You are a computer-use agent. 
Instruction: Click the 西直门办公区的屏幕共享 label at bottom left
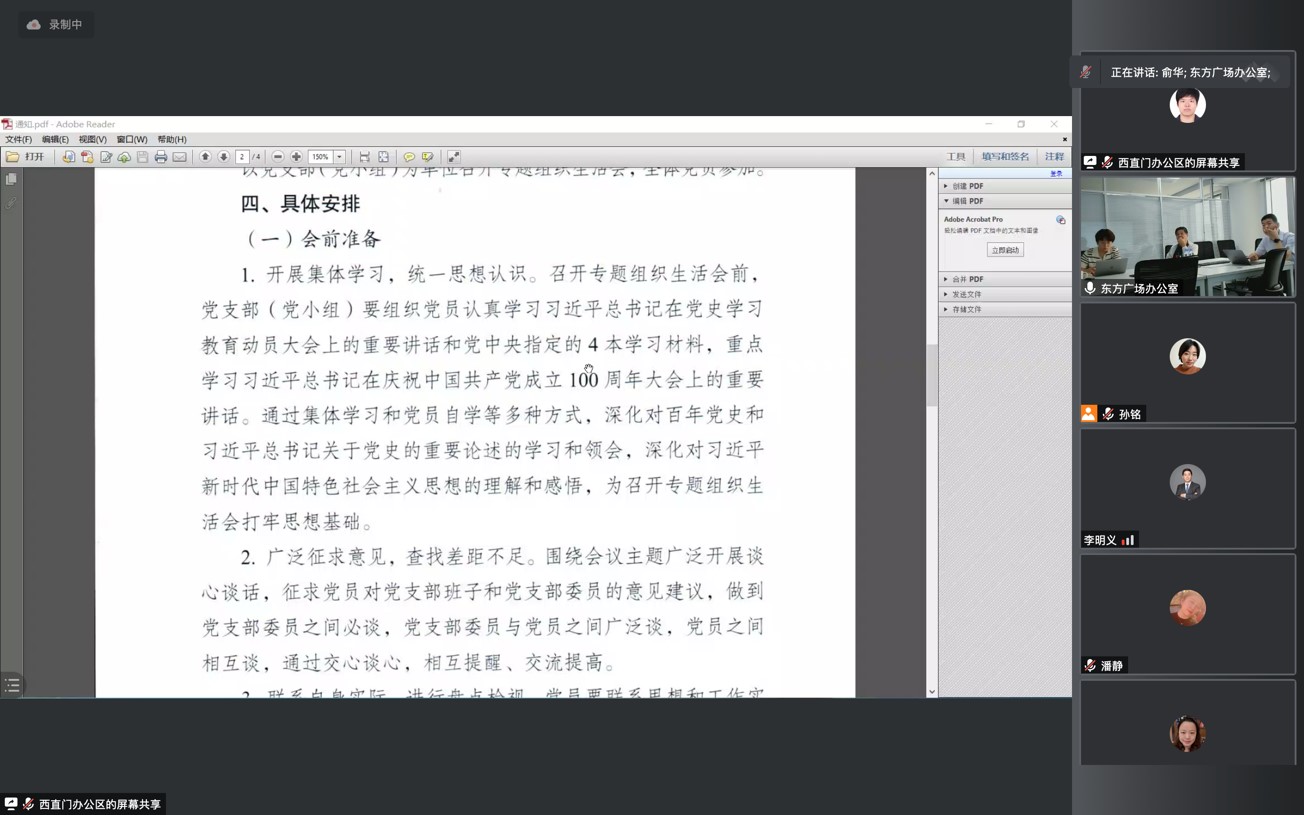point(82,804)
